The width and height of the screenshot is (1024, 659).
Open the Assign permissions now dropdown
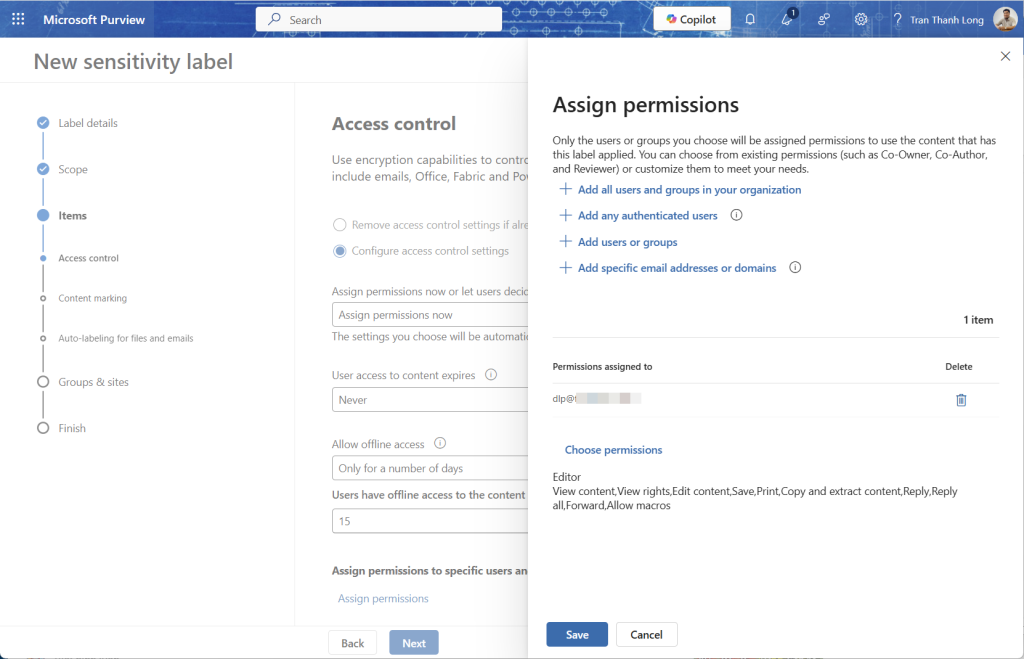pyautogui.click(x=430, y=315)
